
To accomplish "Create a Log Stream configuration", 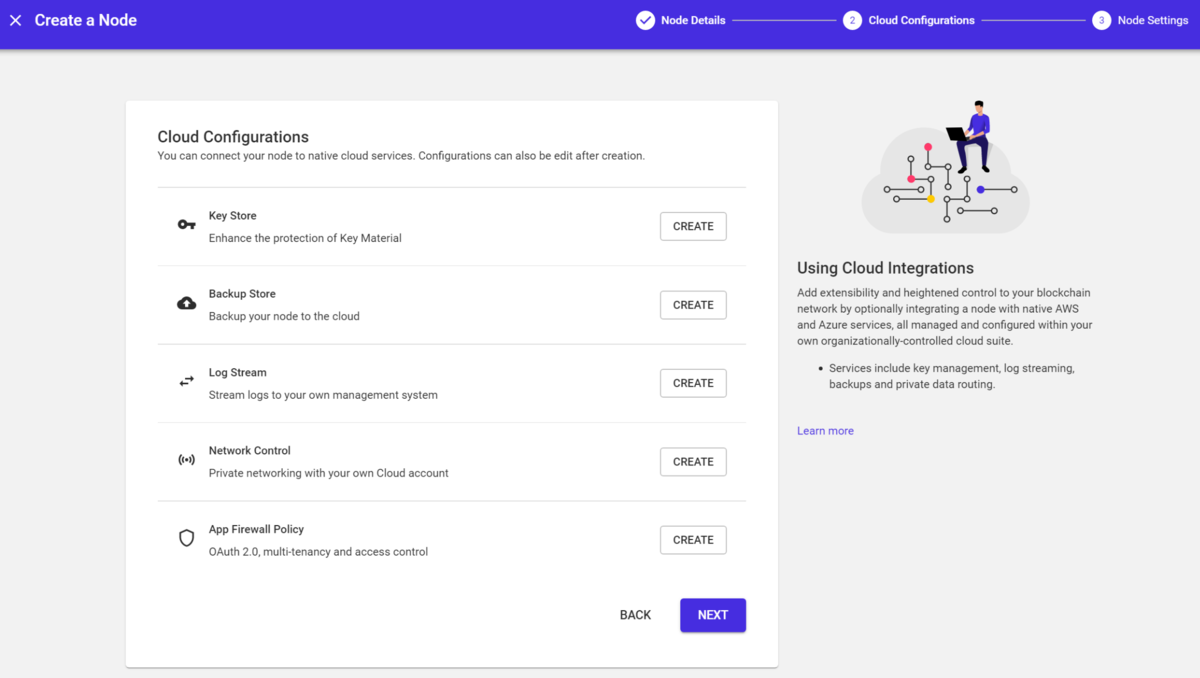I will tap(693, 383).
